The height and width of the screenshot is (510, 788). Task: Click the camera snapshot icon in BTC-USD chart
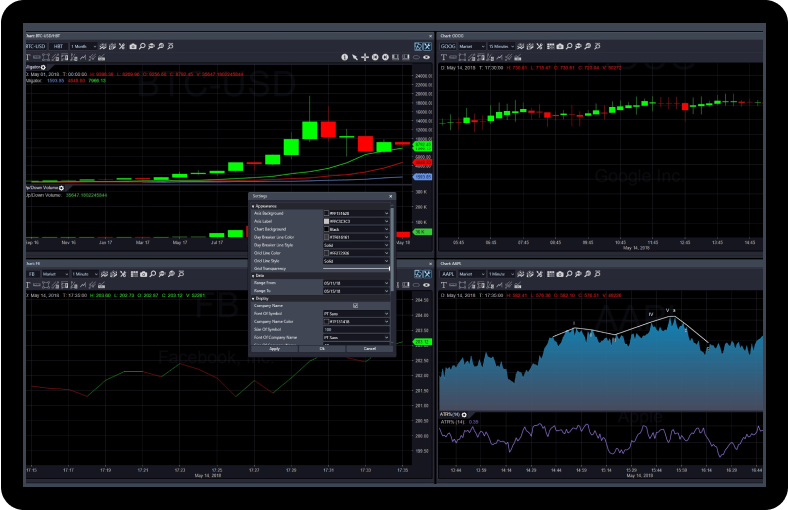tap(132, 46)
